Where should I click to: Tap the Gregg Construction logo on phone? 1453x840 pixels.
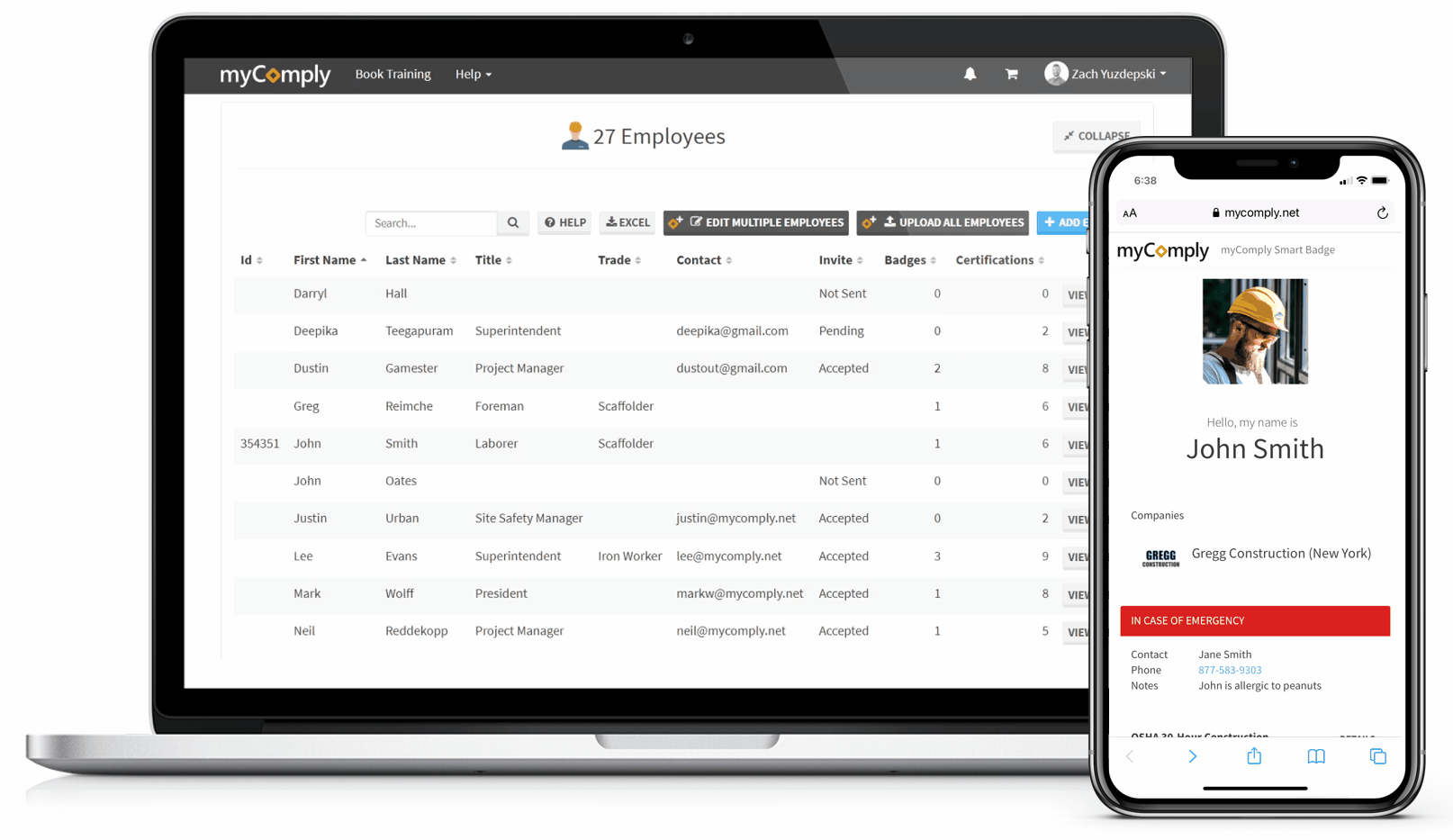(1160, 558)
